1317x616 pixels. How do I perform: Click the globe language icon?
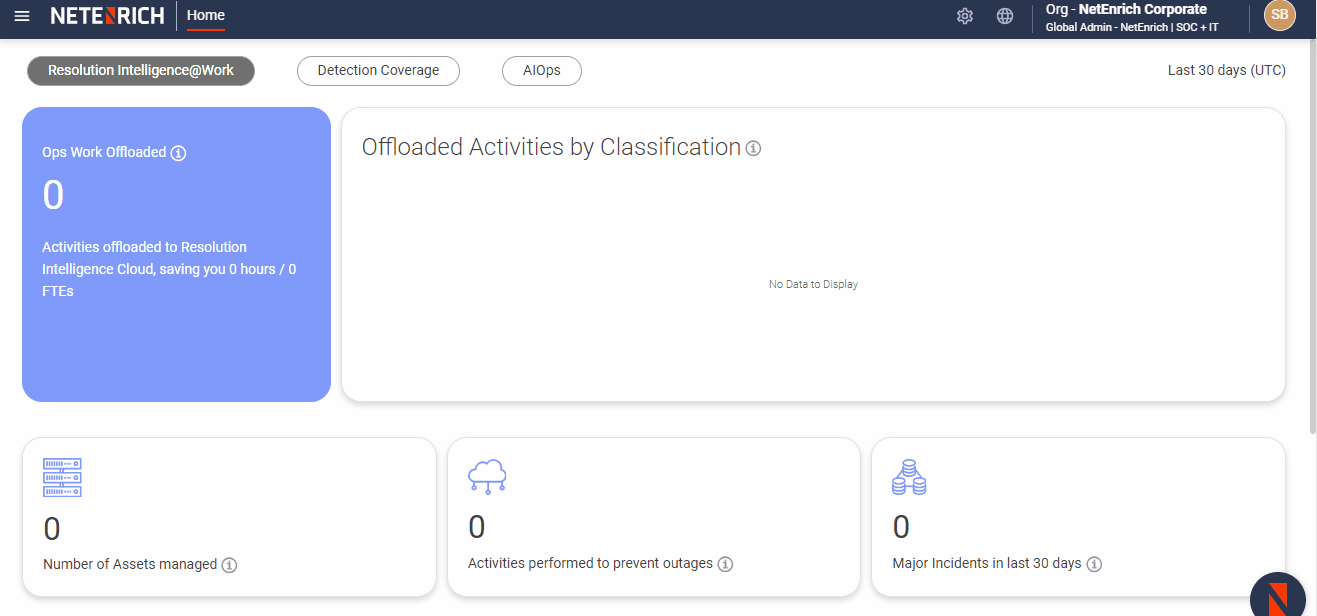point(1005,16)
